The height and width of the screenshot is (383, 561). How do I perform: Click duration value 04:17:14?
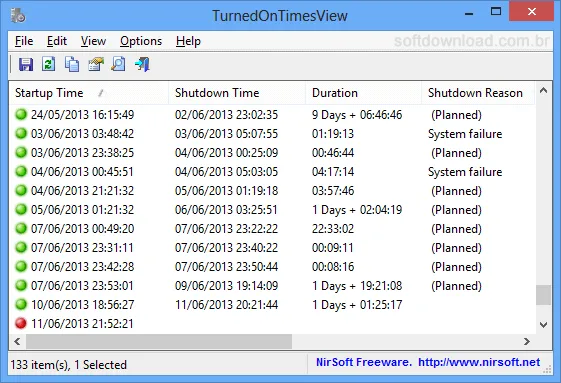click(333, 171)
